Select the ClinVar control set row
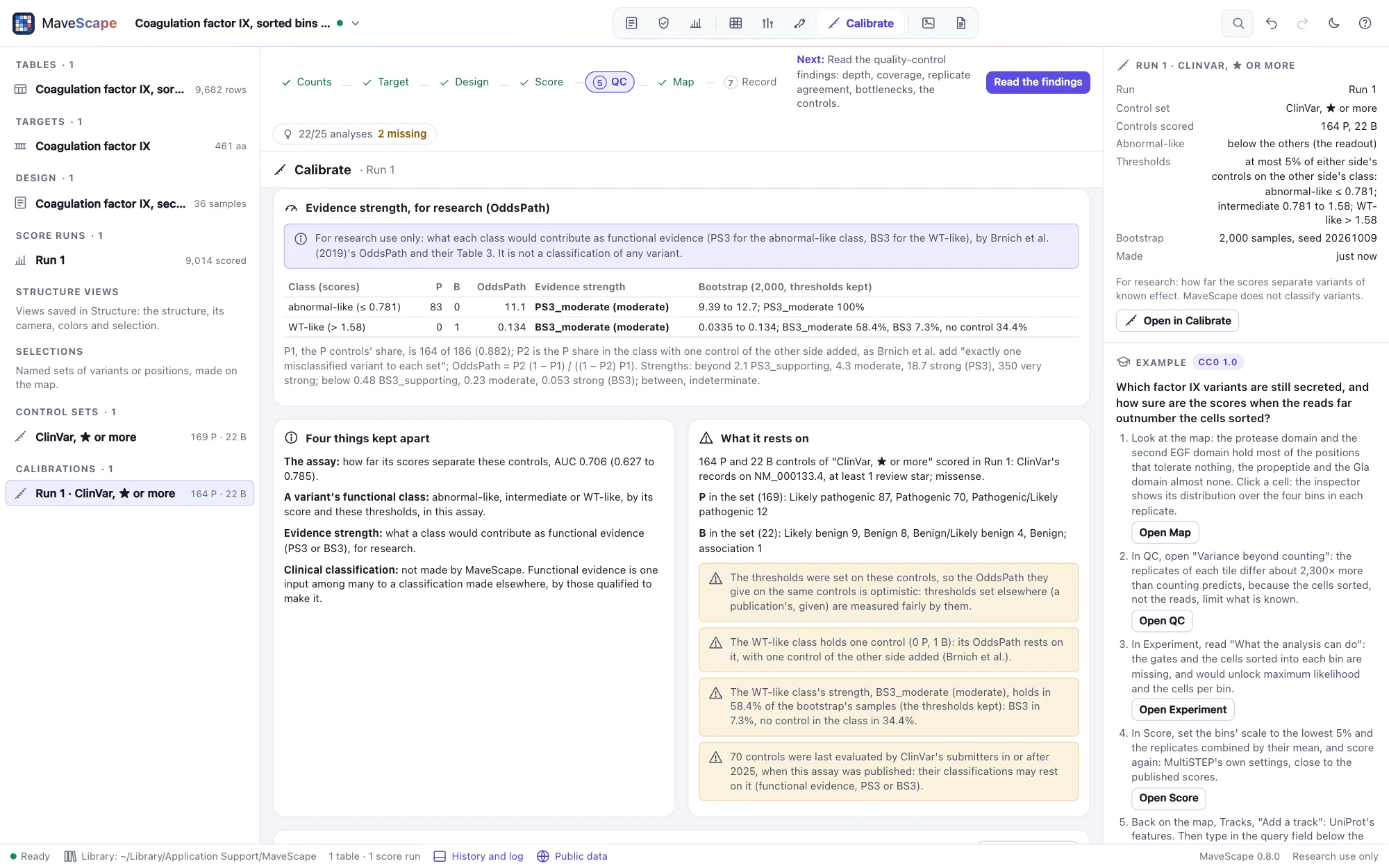 [x=130, y=437]
